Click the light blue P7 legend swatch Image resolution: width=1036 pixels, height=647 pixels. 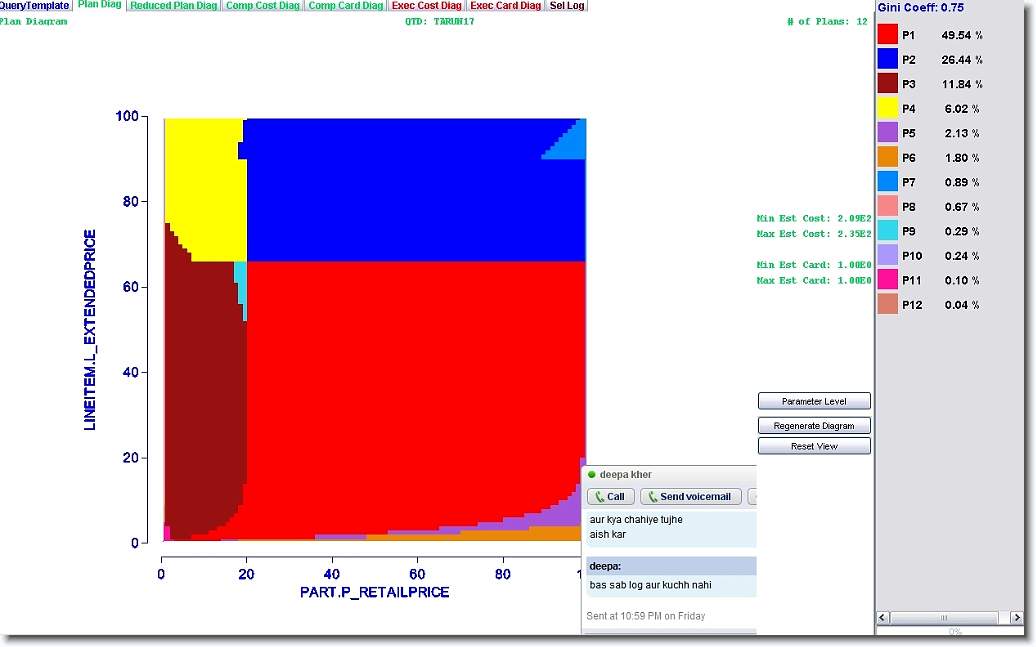(887, 181)
